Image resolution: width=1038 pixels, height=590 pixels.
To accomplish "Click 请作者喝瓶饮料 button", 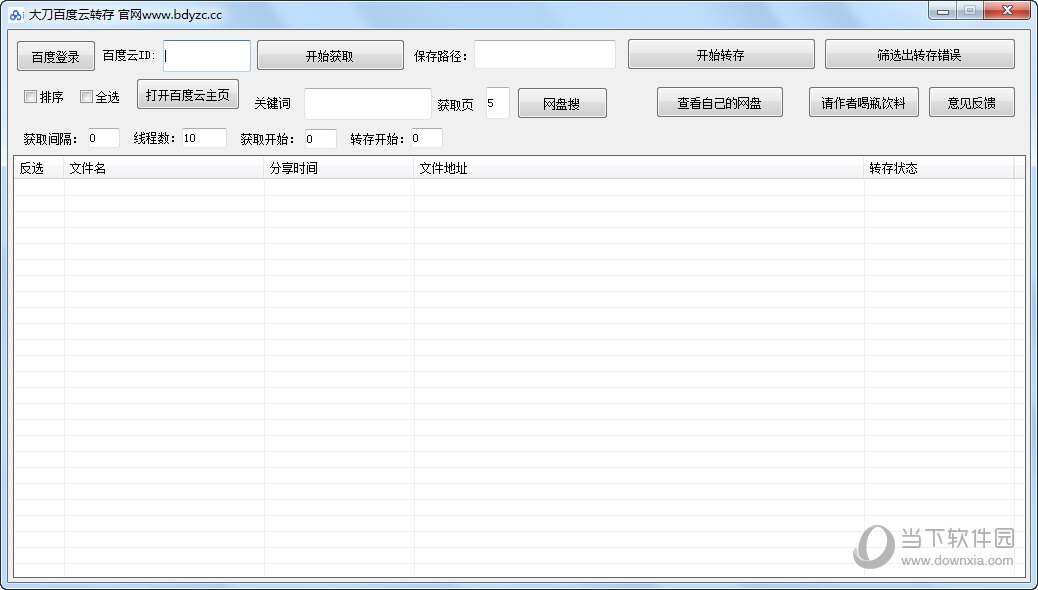I will [x=863, y=103].
